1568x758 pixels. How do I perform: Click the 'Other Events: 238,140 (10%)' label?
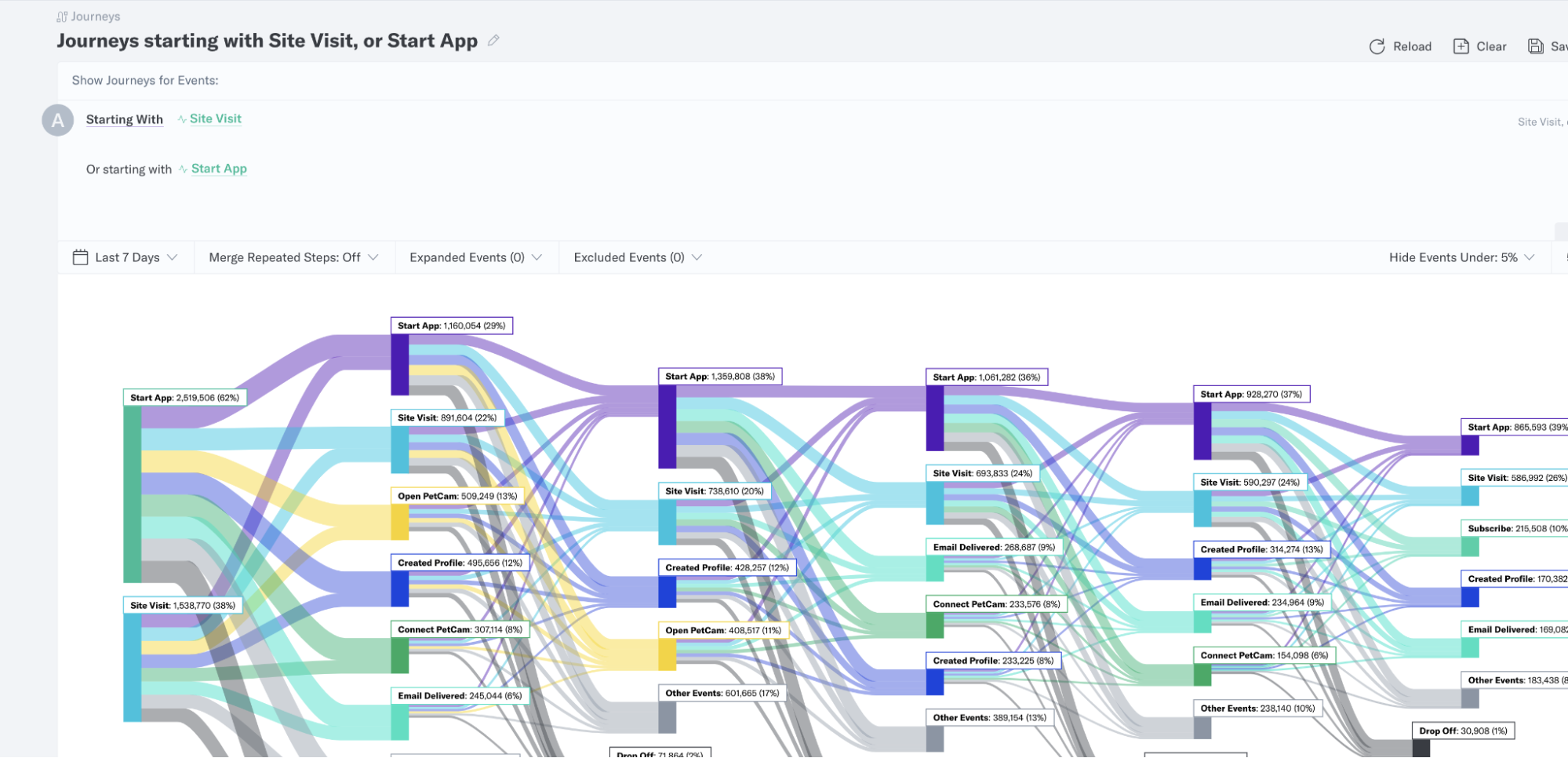[x=1257, y=709]
